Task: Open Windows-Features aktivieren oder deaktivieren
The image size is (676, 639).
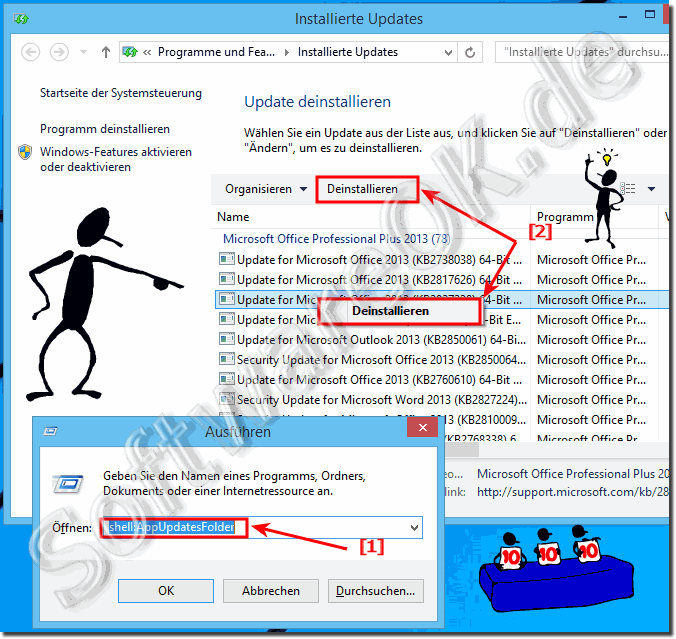Action: click(x=116, y=159)
